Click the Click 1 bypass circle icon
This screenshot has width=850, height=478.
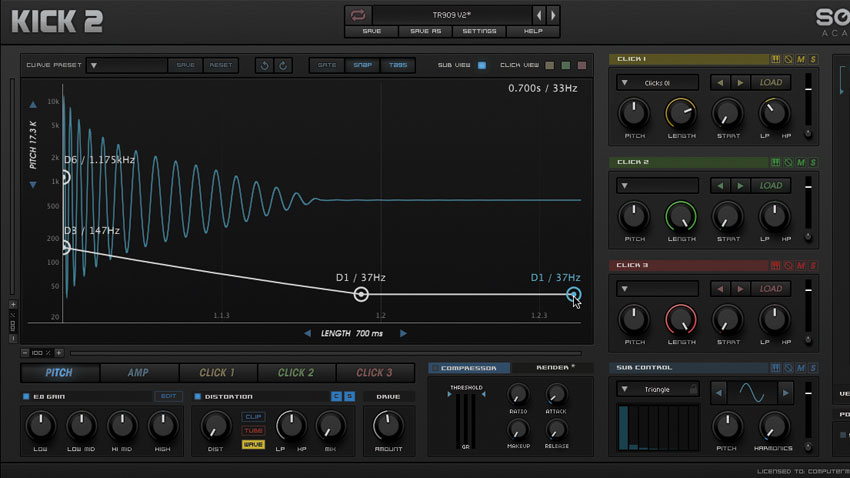pos(788,59)
